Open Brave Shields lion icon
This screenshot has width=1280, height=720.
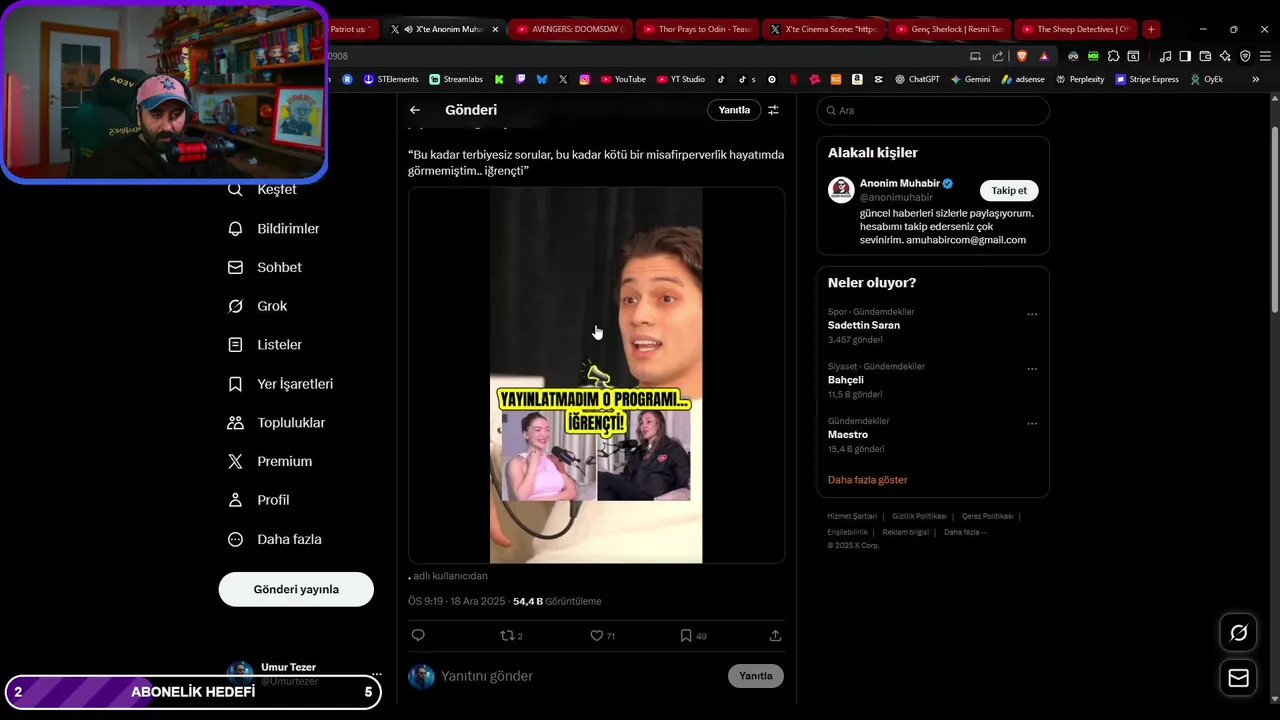(1021, 56)
